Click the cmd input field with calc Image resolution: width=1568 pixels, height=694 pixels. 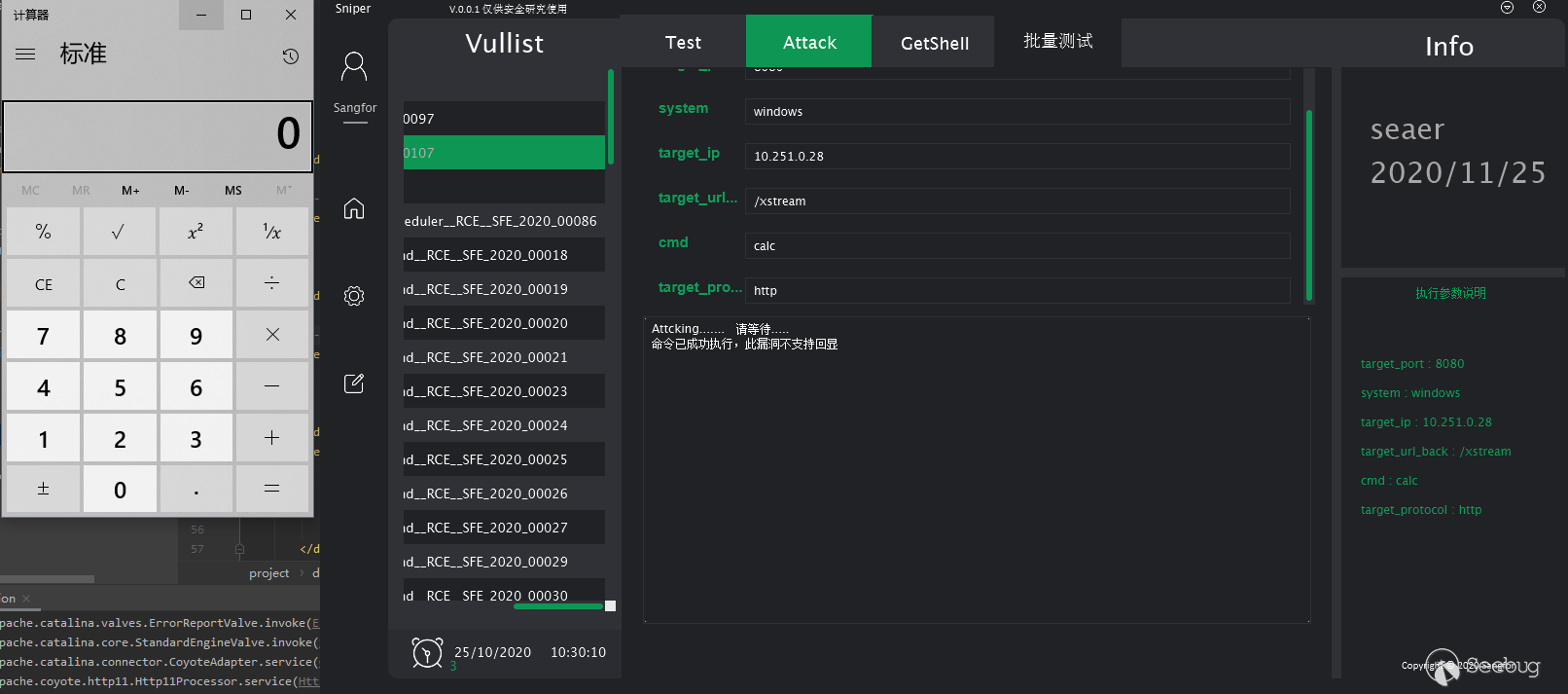1017,245
